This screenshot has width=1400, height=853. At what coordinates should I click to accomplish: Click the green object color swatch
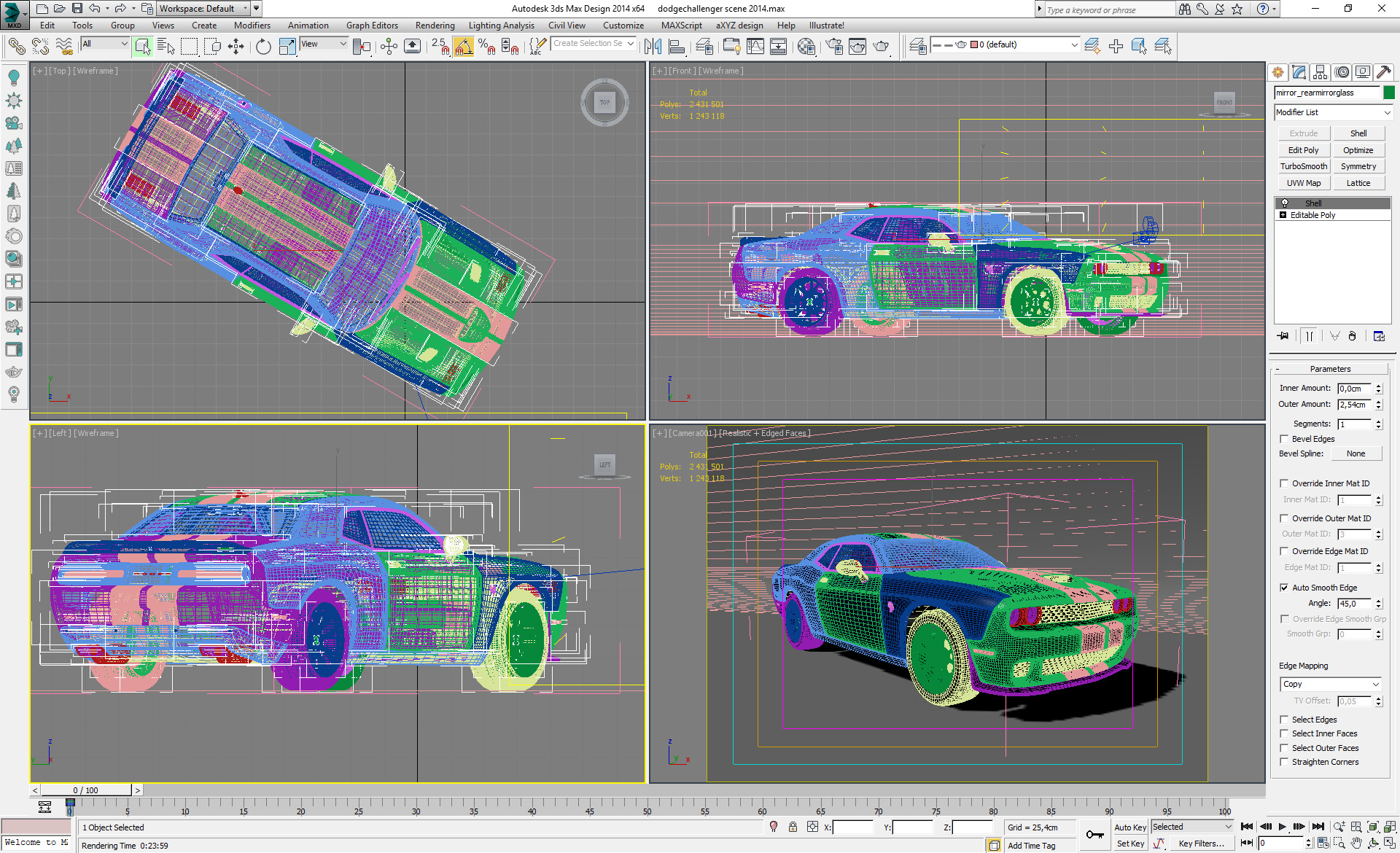point(1389,93)
